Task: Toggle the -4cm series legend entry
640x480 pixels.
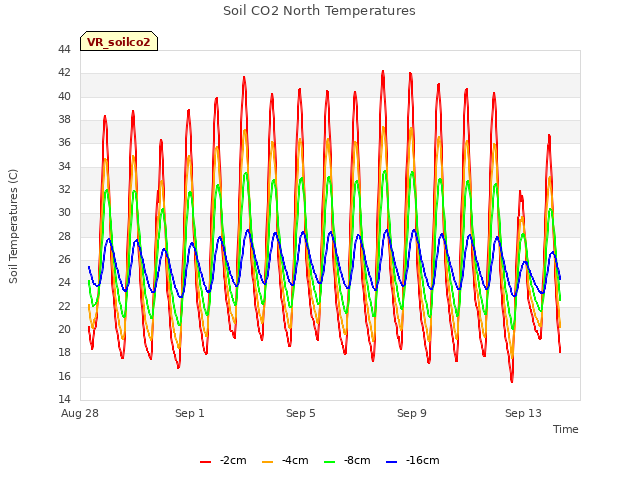Action: point(285,460)
